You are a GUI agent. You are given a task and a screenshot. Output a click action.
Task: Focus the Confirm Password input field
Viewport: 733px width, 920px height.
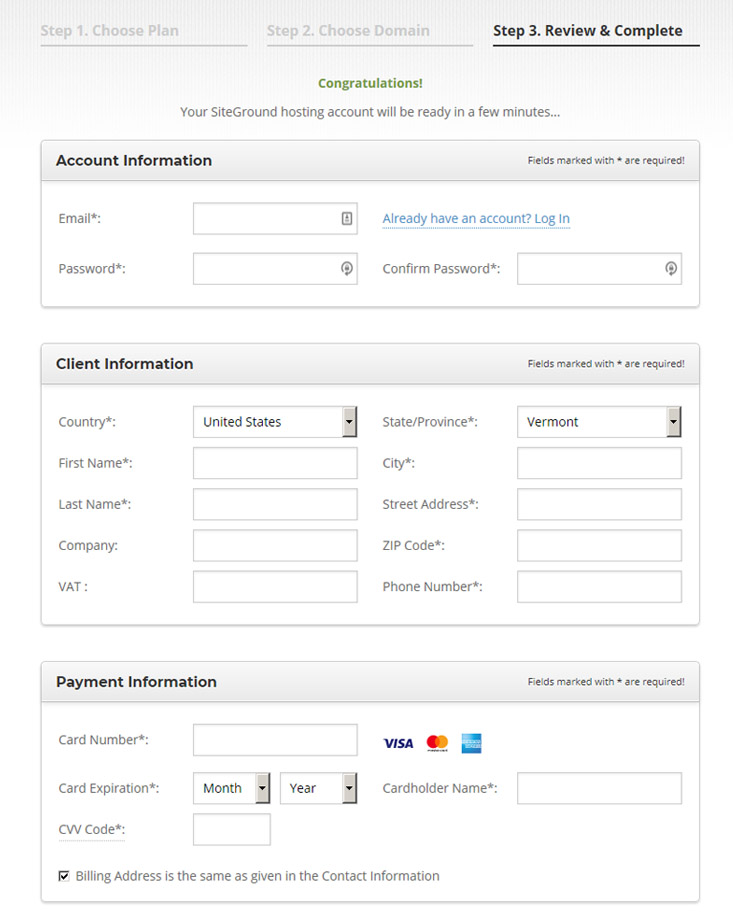coord(599,269)
